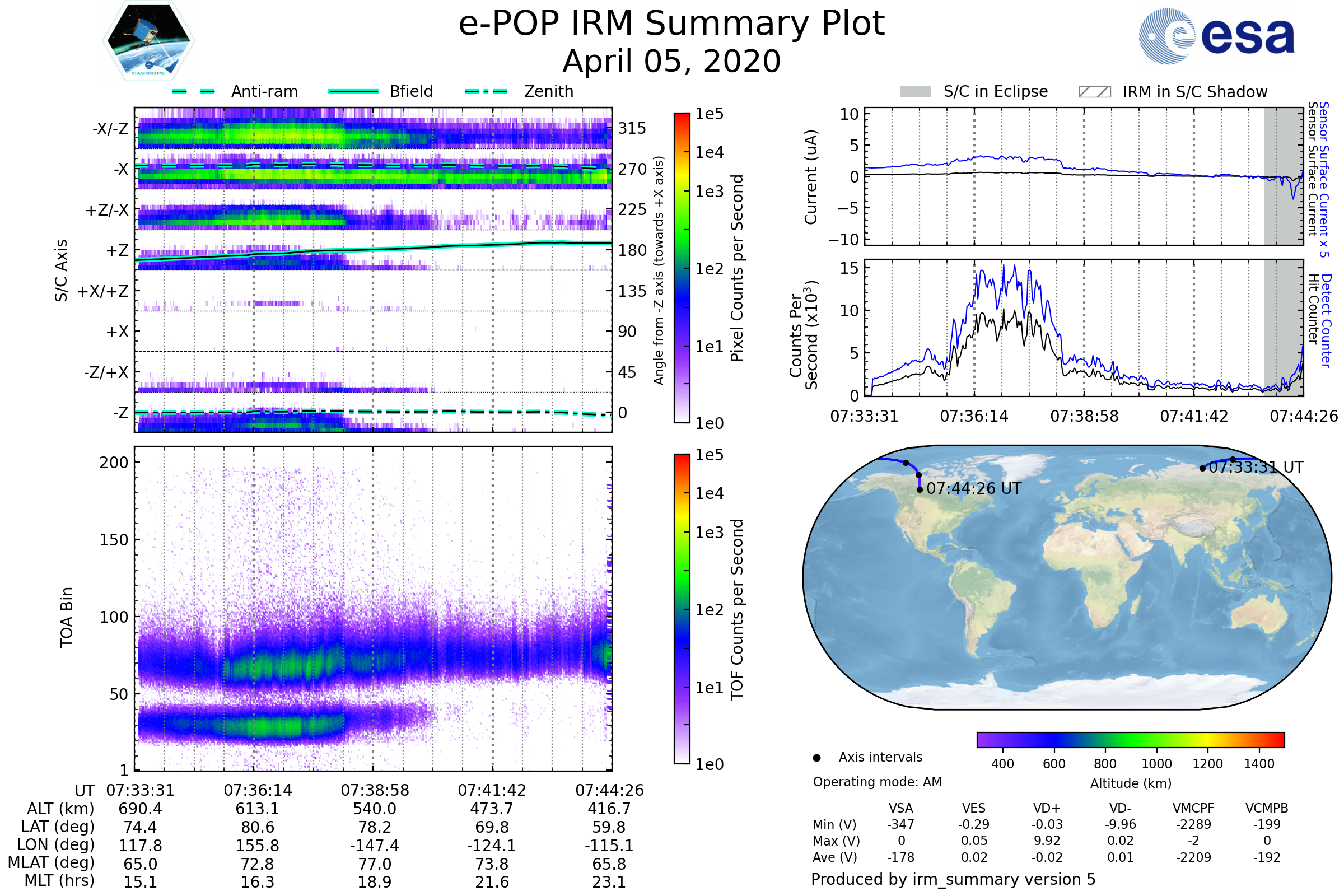Click the Altitude (km) horizontal colorbar

click(x=1130, y=739)
